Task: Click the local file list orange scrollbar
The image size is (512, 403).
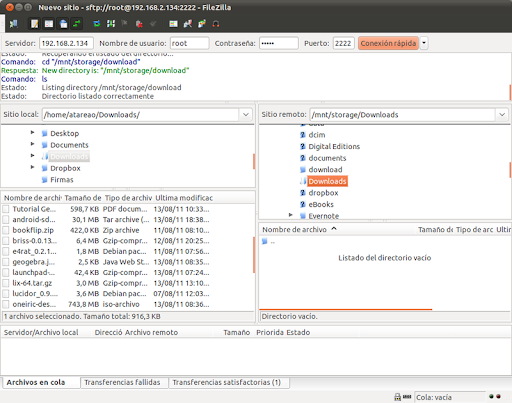Action: pos(254,255)
